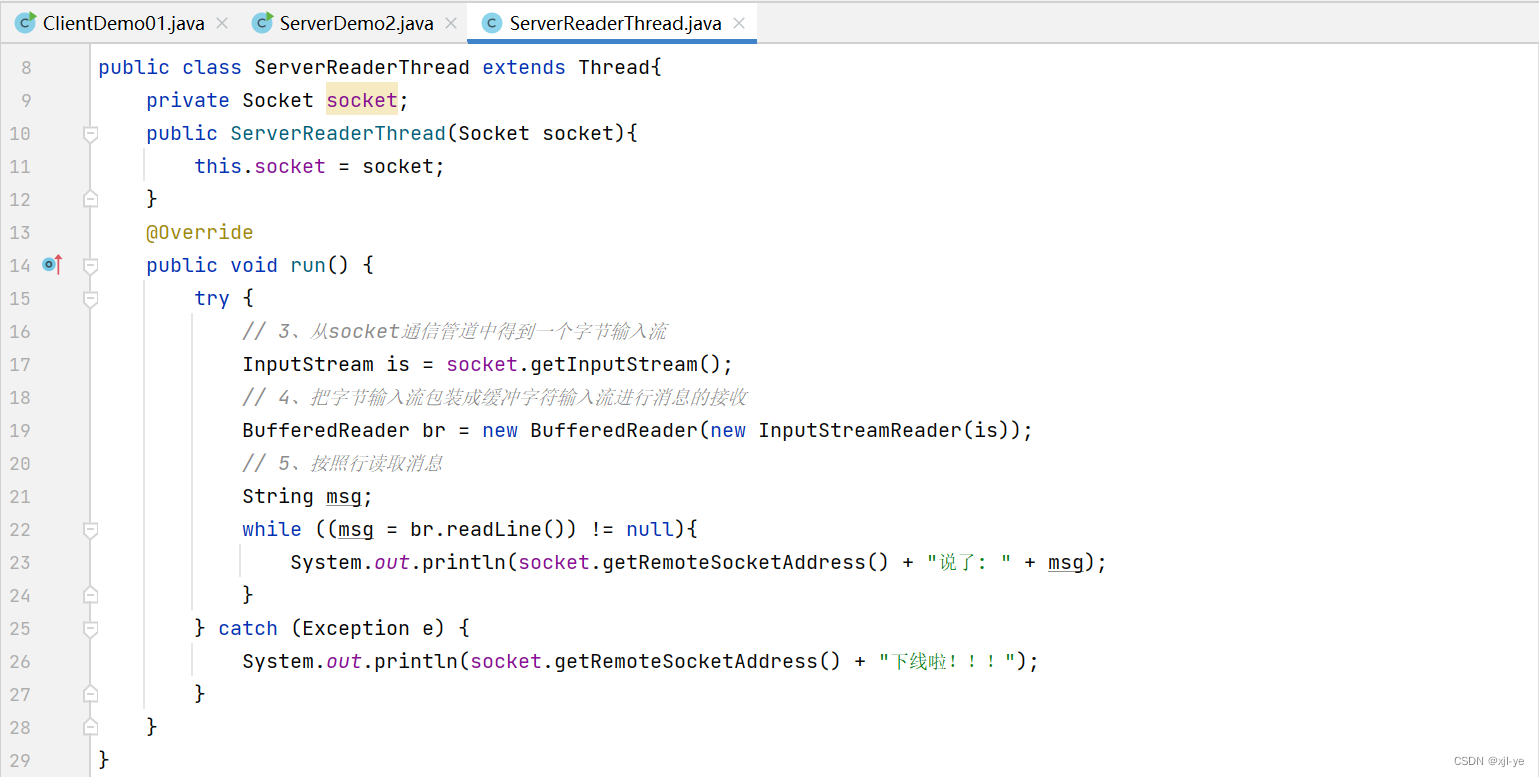
Task: Switch to the ClientDemo01.java tab
Action: click(x=123, y=23)
